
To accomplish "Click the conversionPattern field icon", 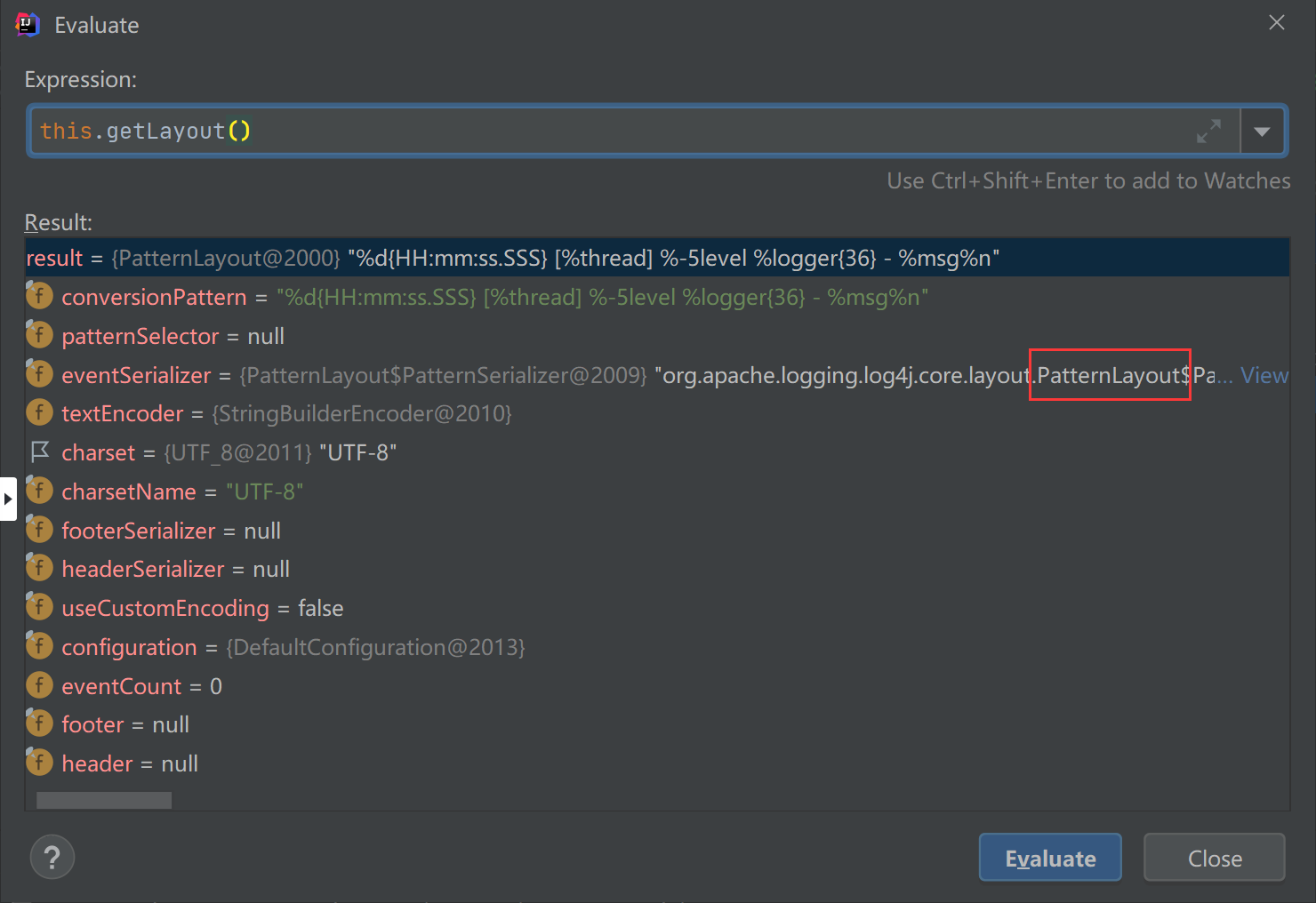I will click(x=39, y=296).
